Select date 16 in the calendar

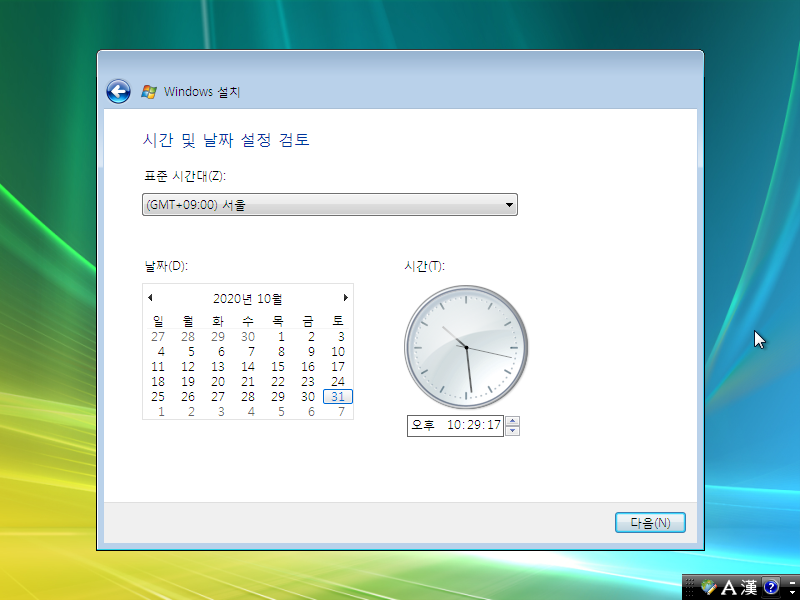308,367
